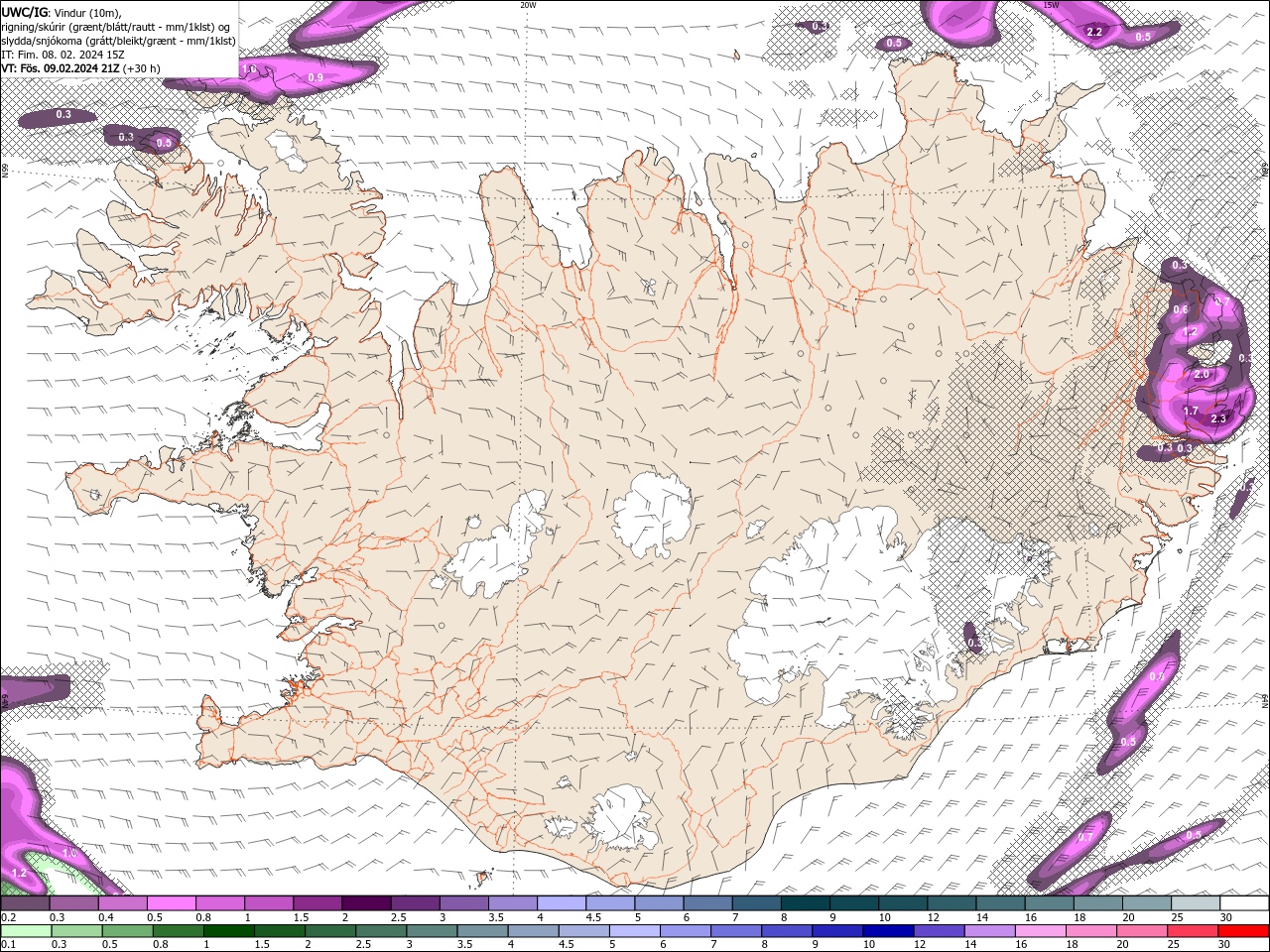Click the white Mýrdalsjökull glacier near the south coast
This screenshot has width=1270, height=952.
click(623, 818)
